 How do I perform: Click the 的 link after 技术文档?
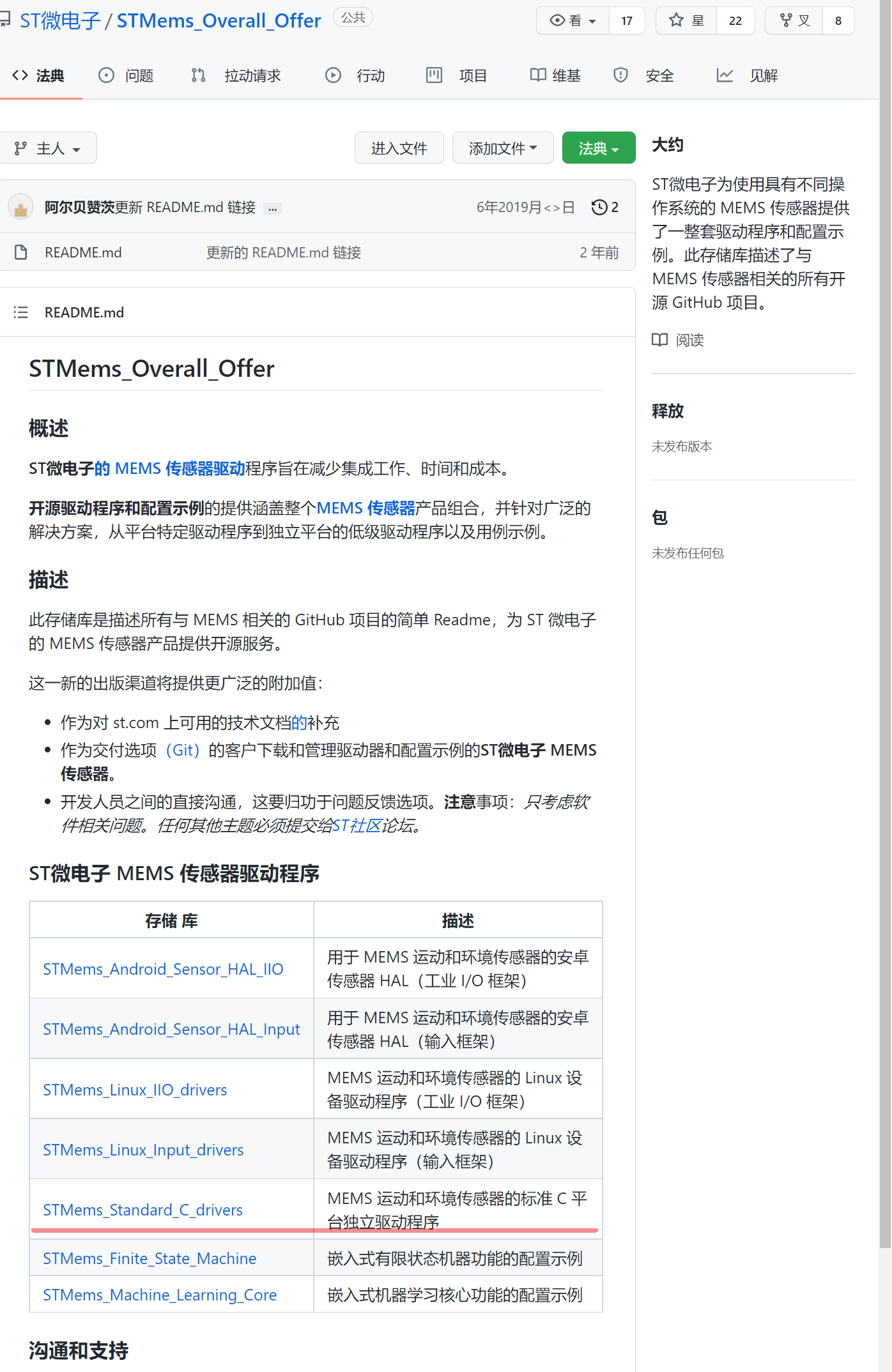tap(299, 723)
